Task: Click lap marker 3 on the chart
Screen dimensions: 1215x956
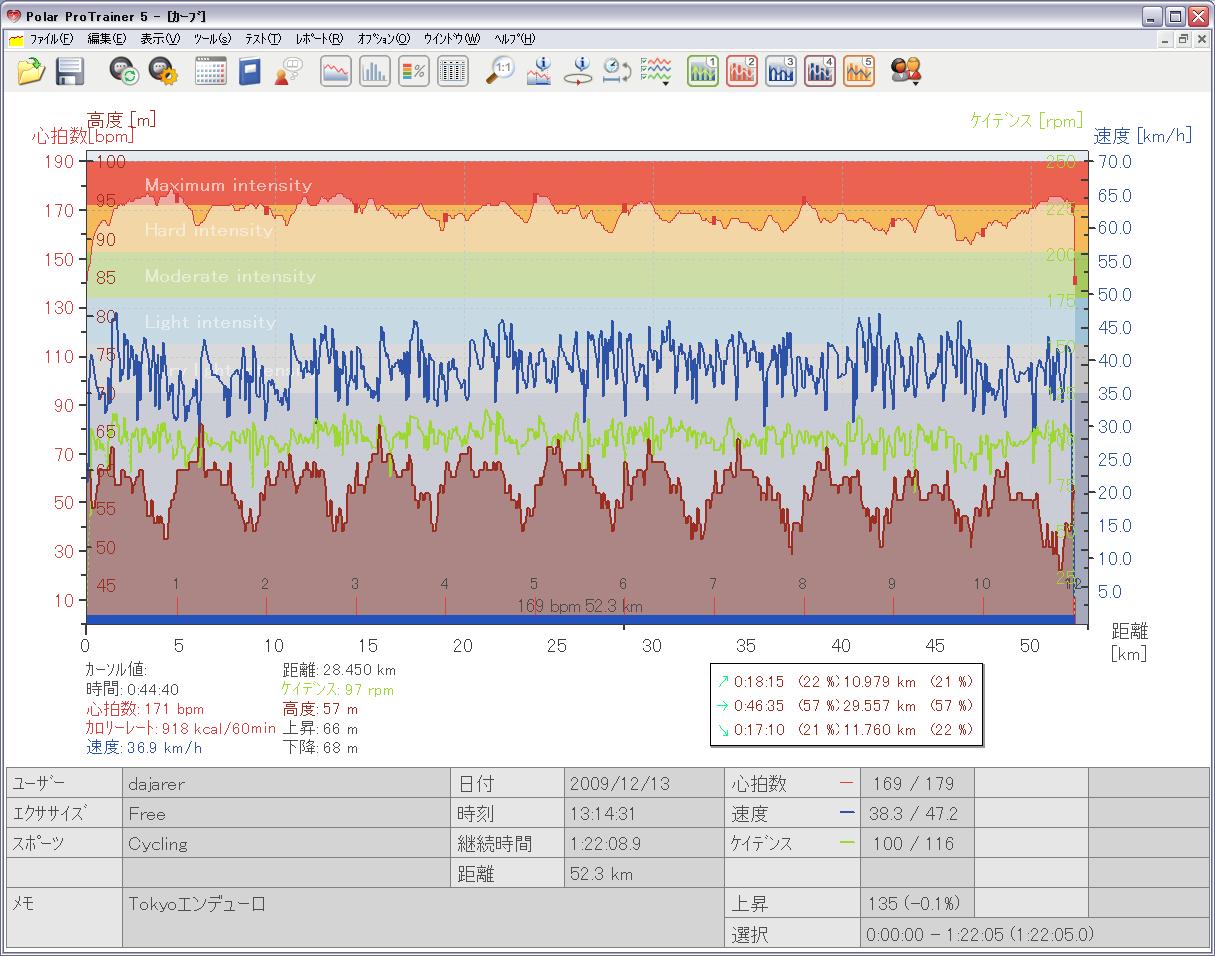Action: click(355, 584)
